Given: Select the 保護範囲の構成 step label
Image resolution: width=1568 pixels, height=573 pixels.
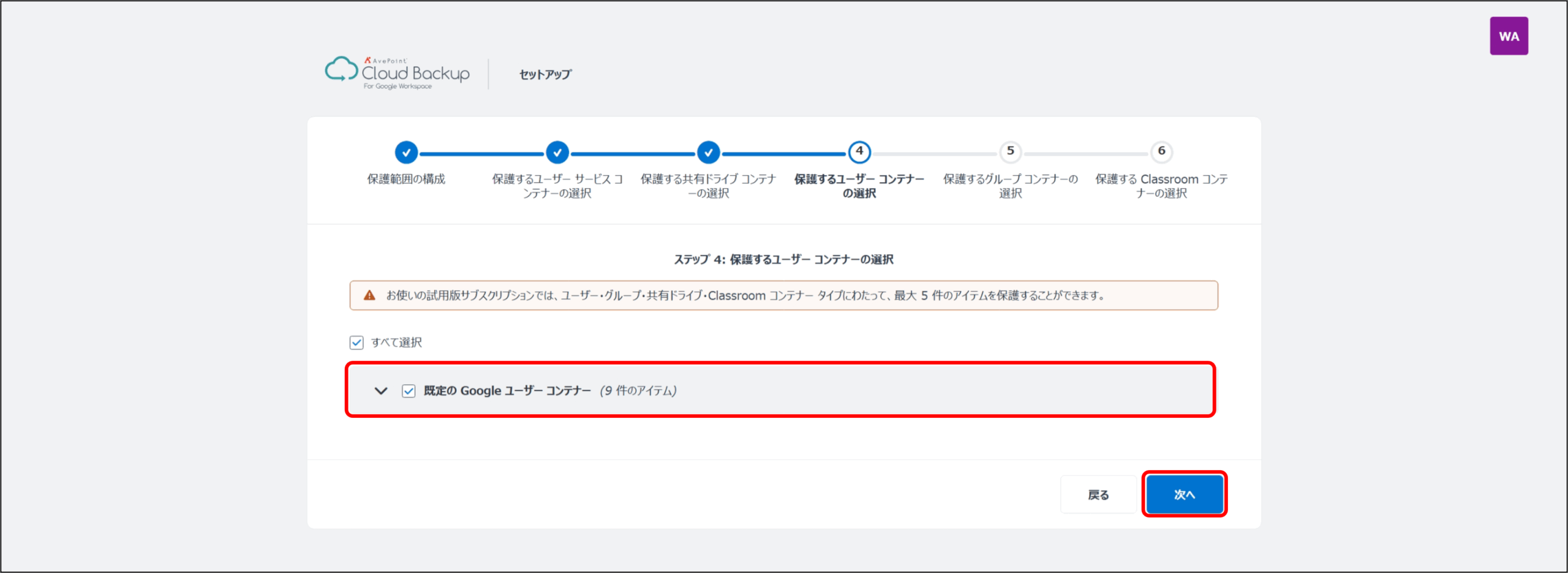Looking at the screenshot, I should tap(406, 179).
